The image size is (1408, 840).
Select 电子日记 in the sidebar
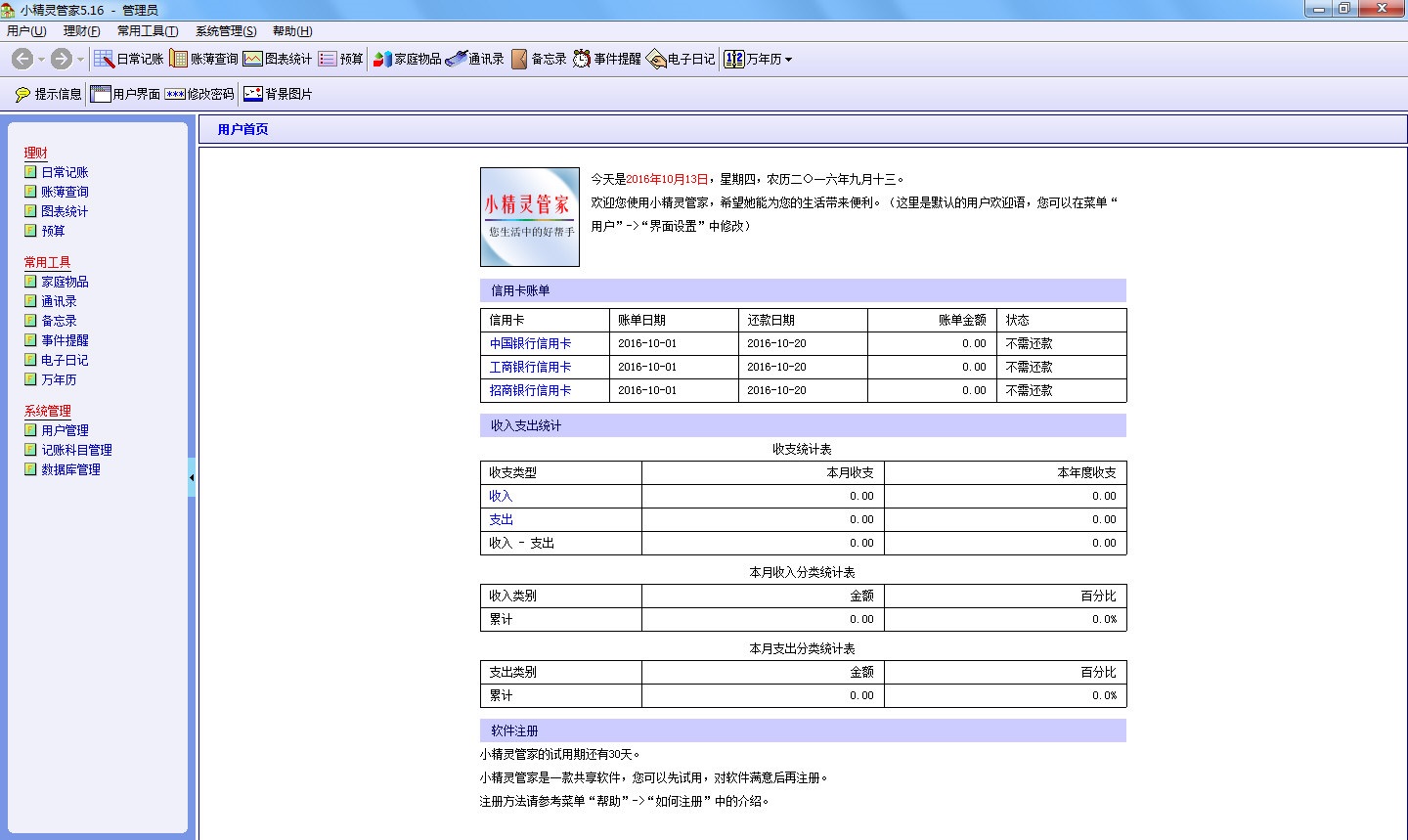(65, 360)
